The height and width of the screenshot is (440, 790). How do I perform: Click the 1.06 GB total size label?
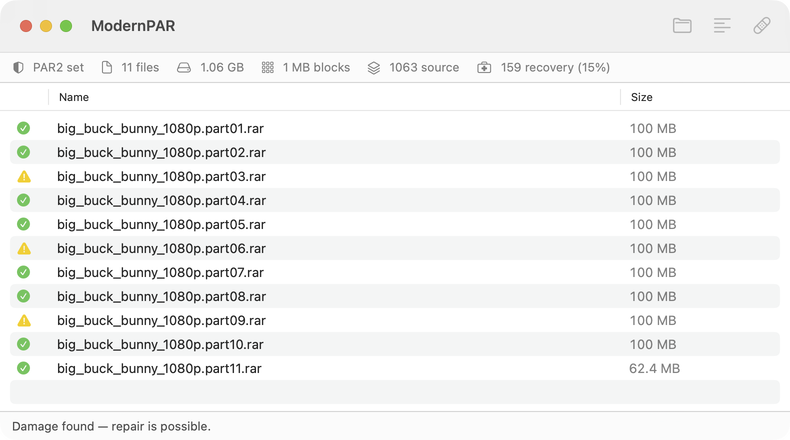[x=222, y=68]
